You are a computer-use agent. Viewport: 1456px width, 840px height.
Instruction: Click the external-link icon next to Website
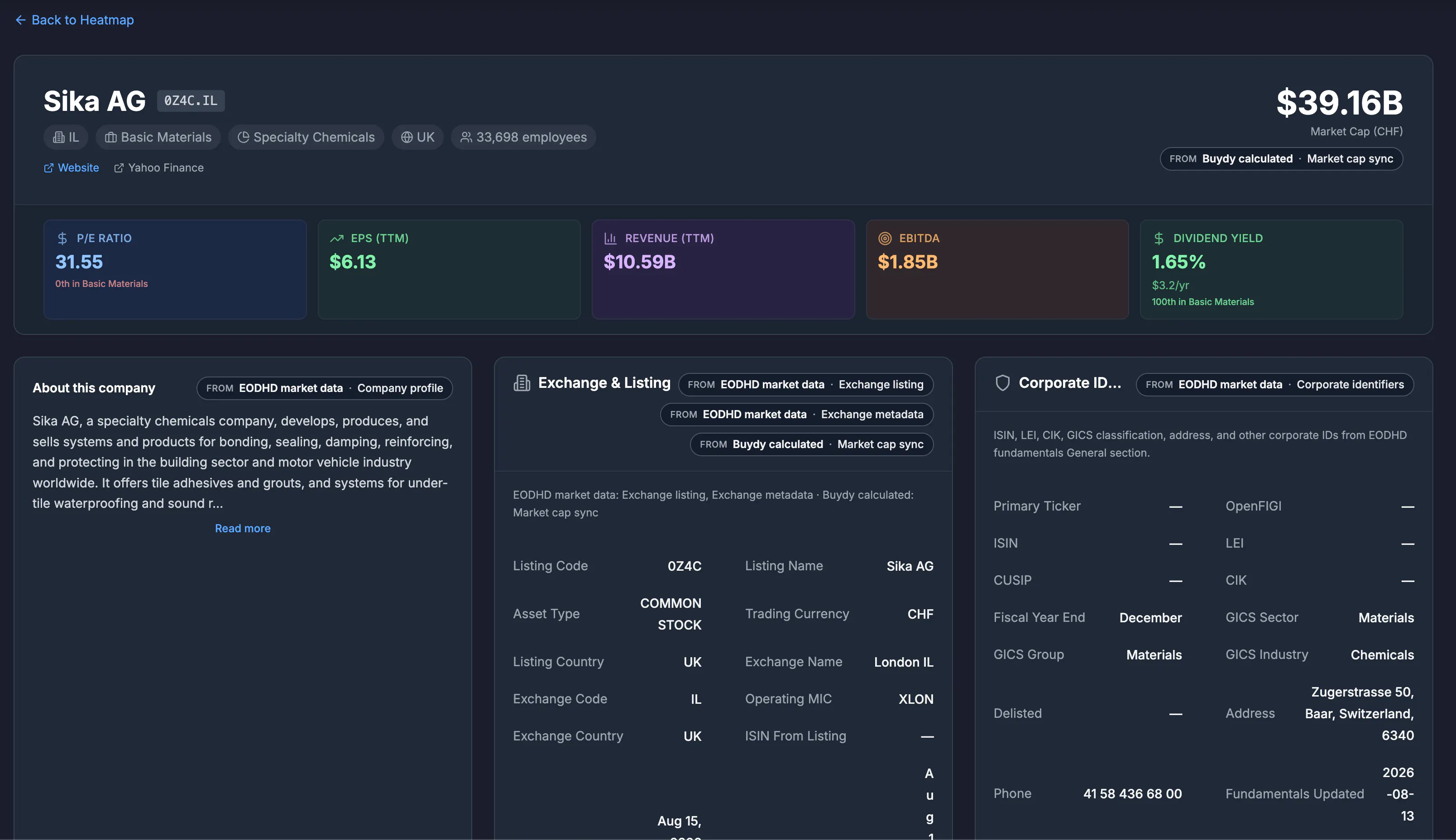tap(48, 168)
